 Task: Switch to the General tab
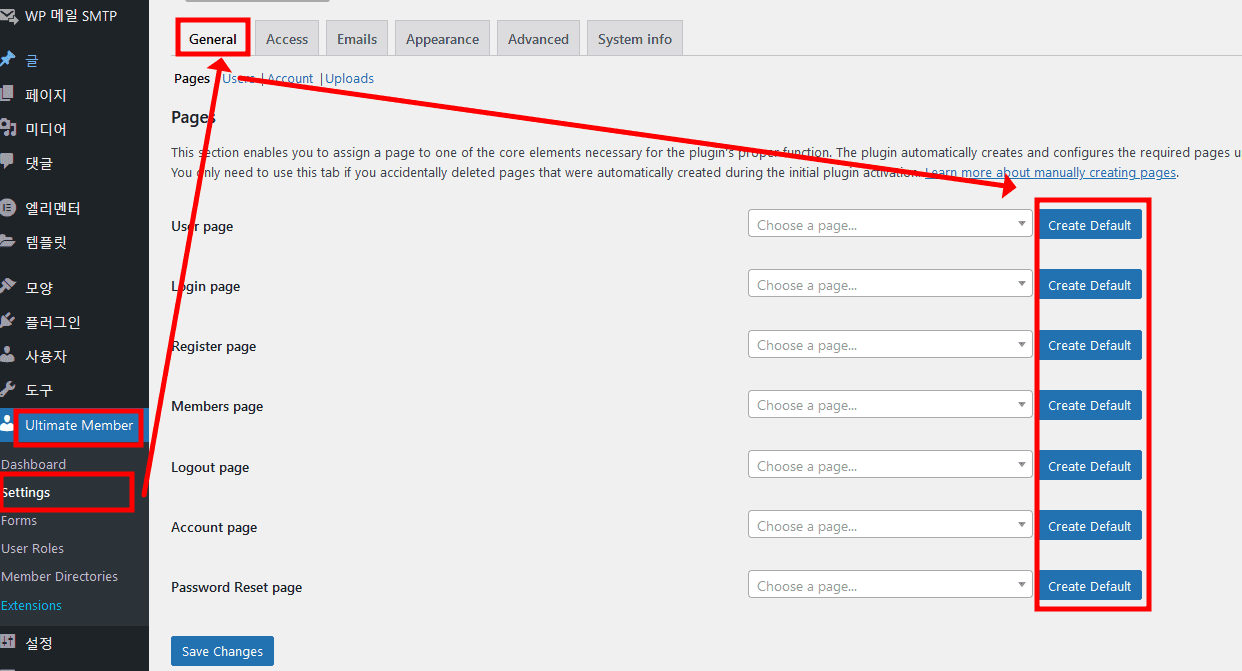pos(213,39)
